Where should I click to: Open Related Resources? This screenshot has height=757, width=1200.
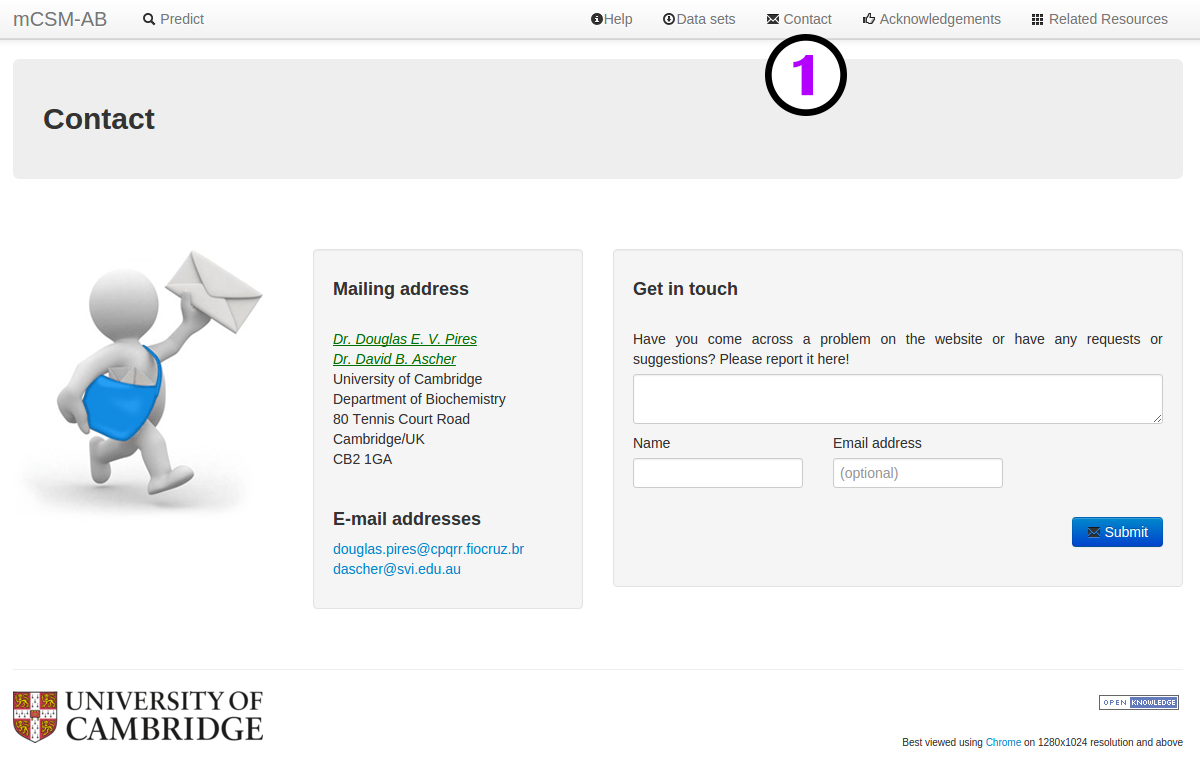(1099, 19)
